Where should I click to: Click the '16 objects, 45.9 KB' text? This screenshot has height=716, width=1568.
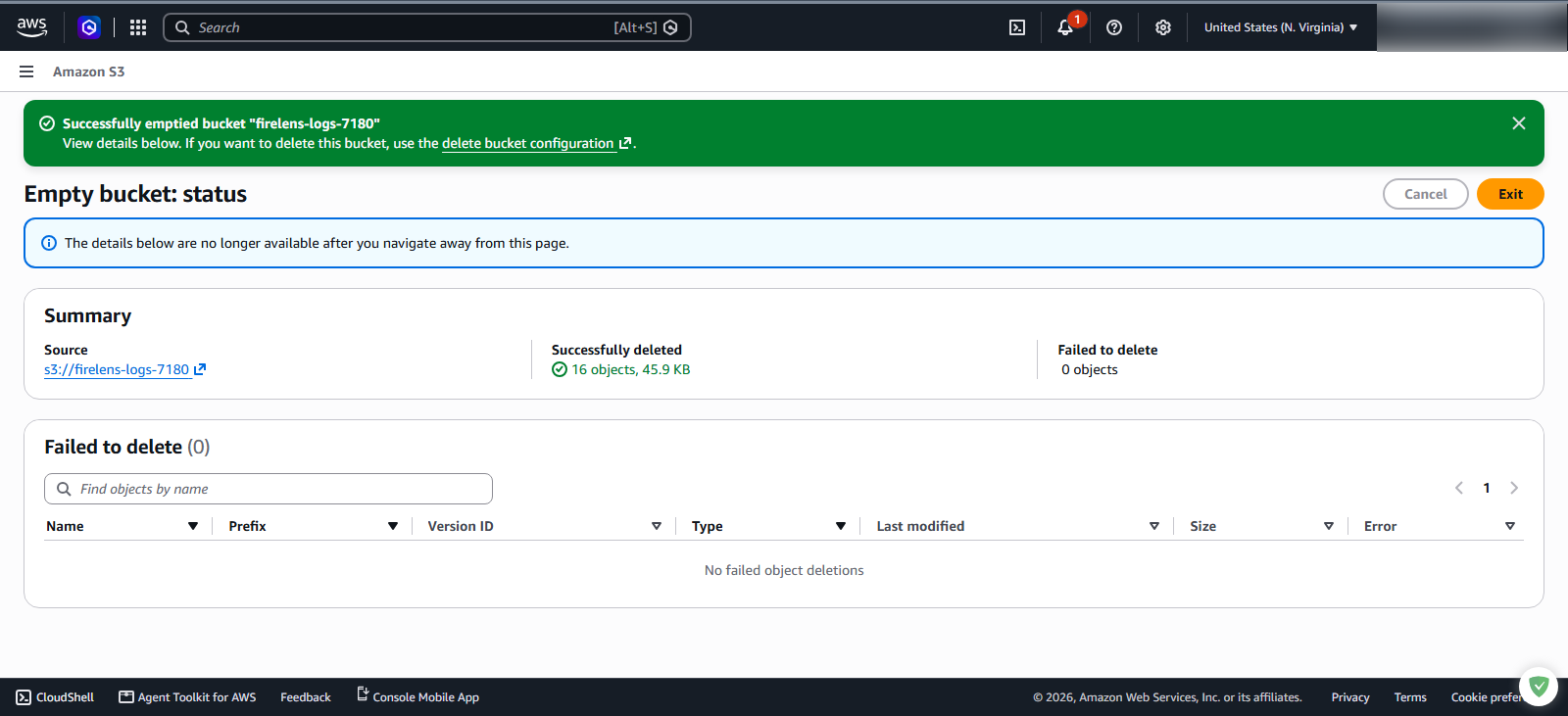pyautogui.click(x=631, y=369)
